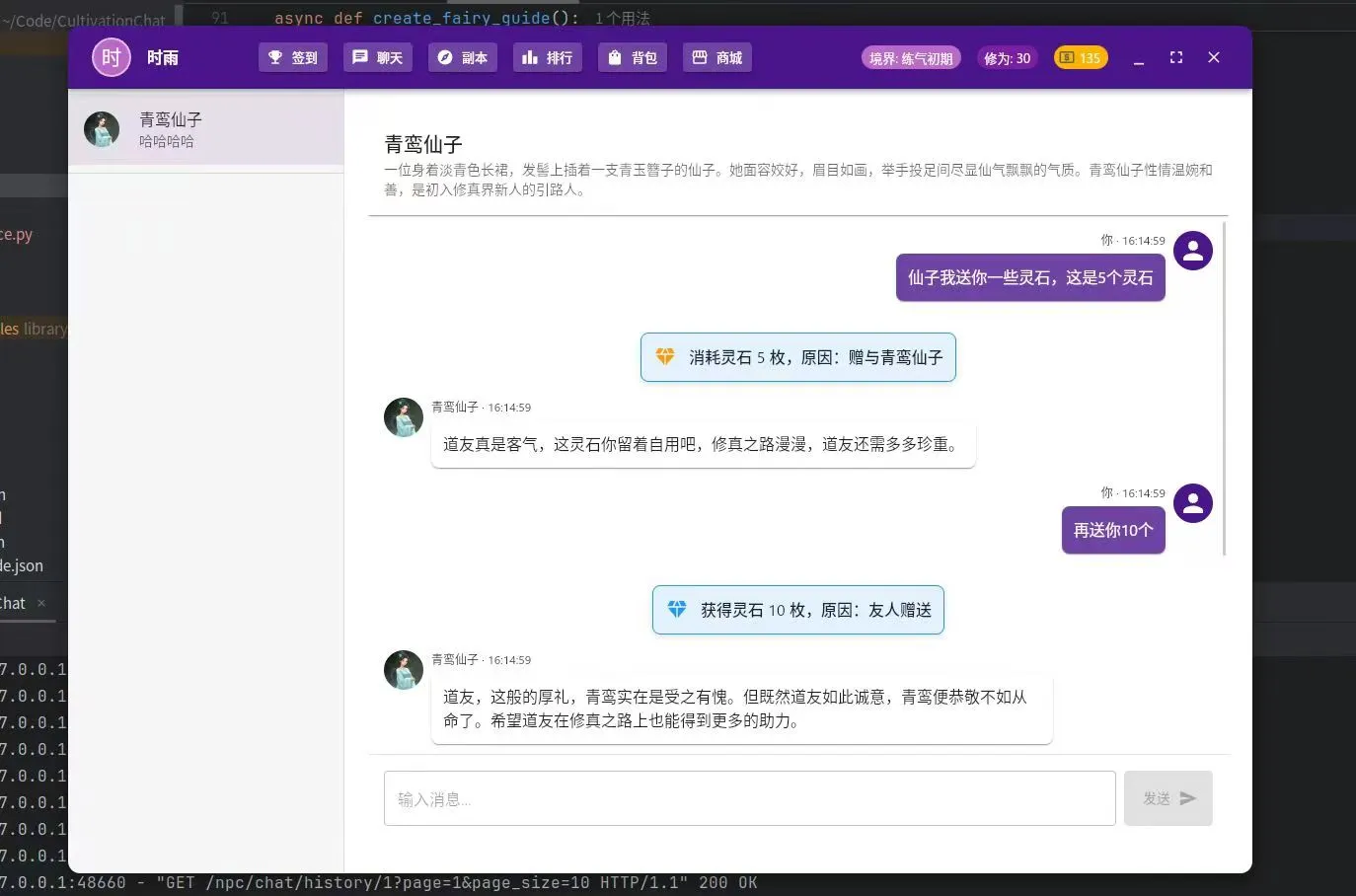Show the 排行 ranking board
1356x896 pixels.
pyautogui.click(x=548, y=57)
